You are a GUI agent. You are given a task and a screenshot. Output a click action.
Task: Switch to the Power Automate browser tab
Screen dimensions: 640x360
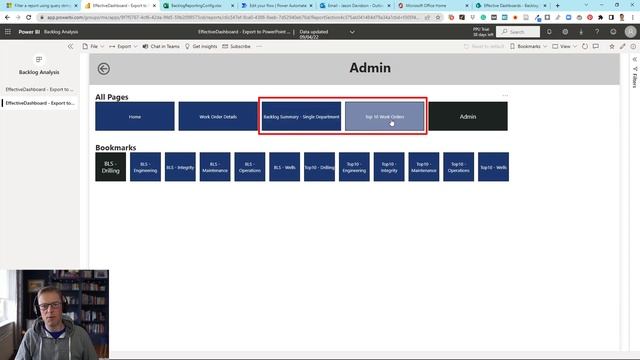click(277, 6)
